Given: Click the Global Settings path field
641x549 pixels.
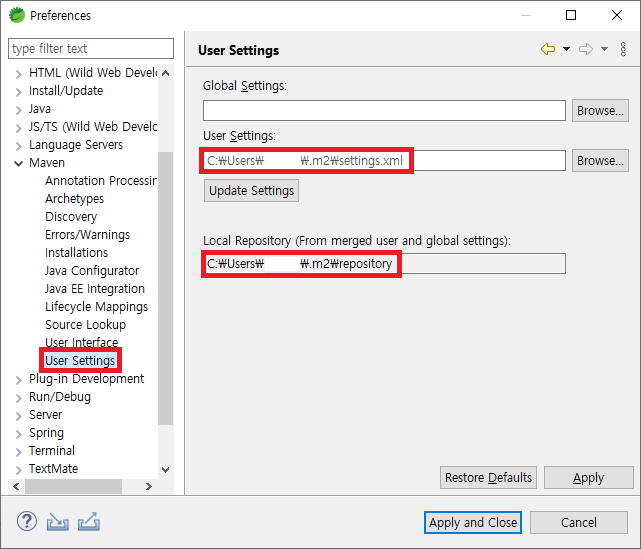Looking at the screenshot, I should click(x=384, y=110).
